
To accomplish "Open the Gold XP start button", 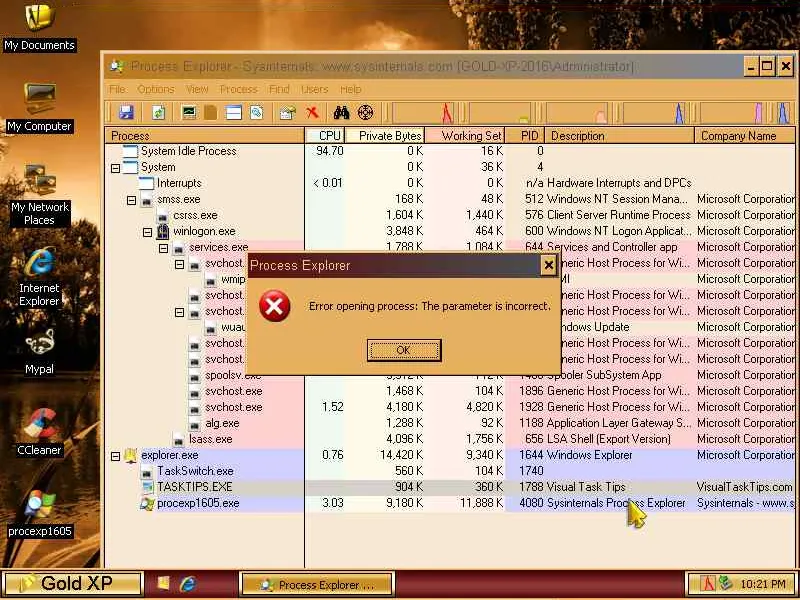I will [x=72, y=583].
